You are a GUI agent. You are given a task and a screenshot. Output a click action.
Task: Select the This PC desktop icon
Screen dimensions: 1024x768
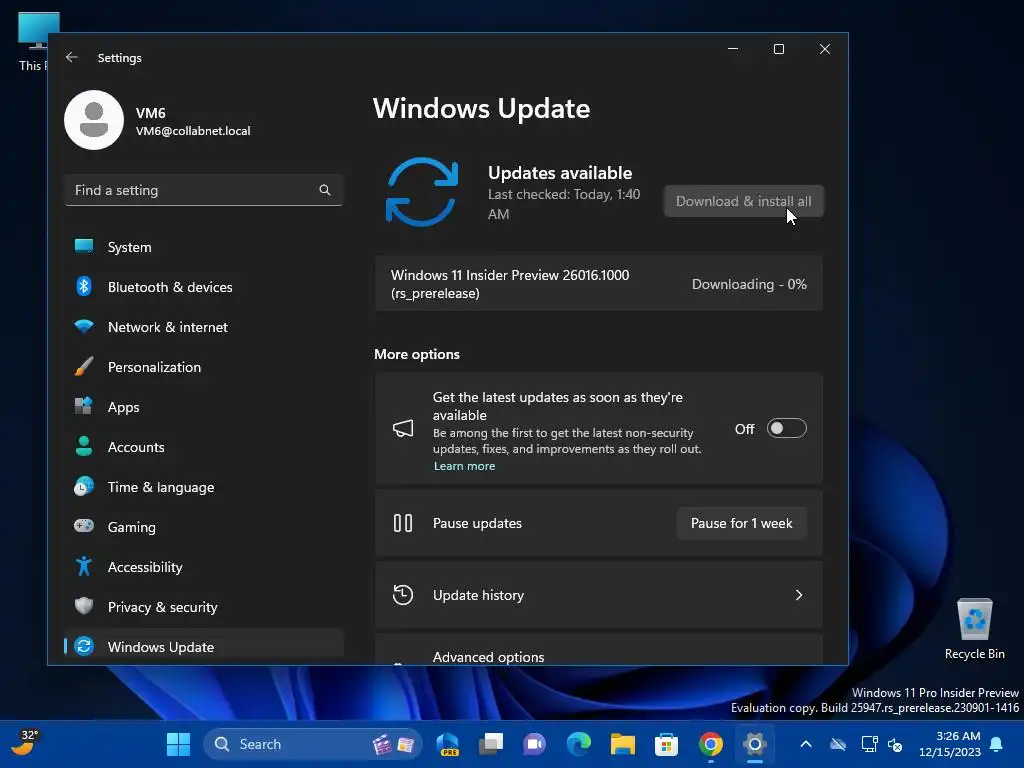click(33, 42)
